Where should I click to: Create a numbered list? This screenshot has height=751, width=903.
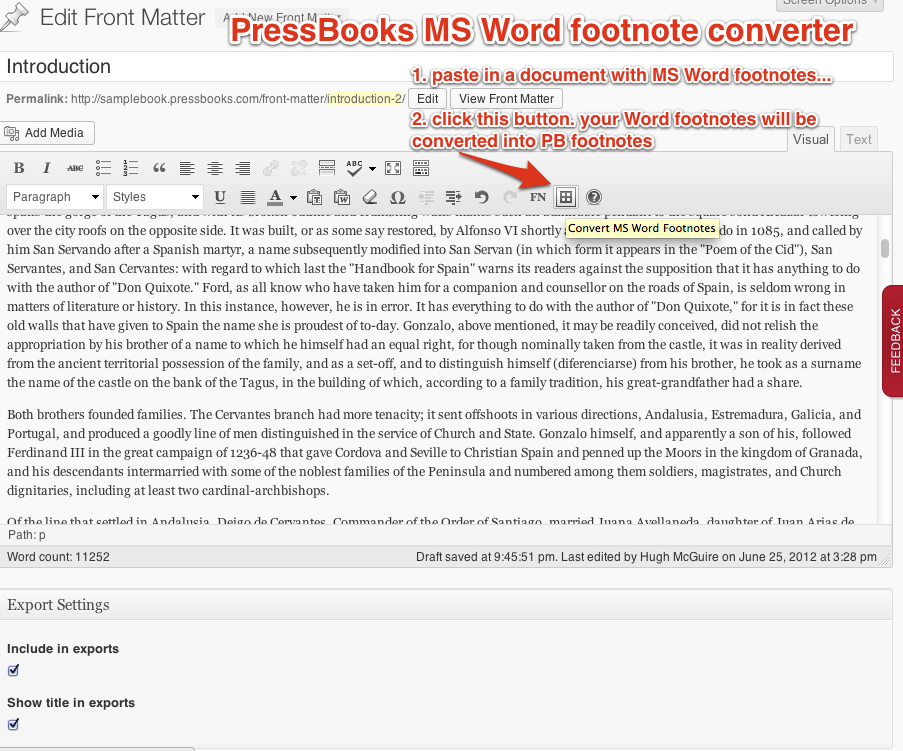(x=131, y=168)
